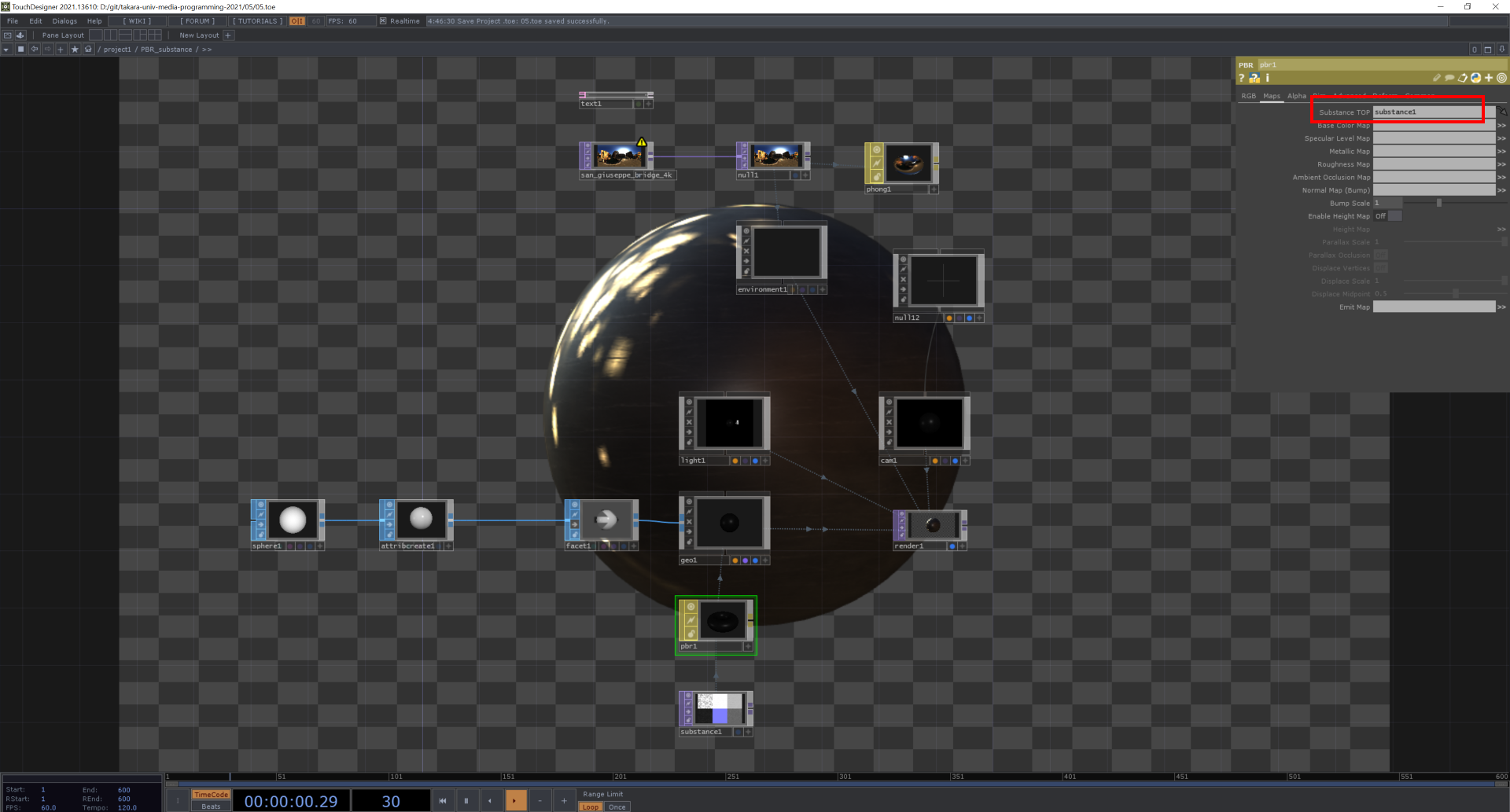Click the operator info 'i' icon

click(x=1267, y=78)
